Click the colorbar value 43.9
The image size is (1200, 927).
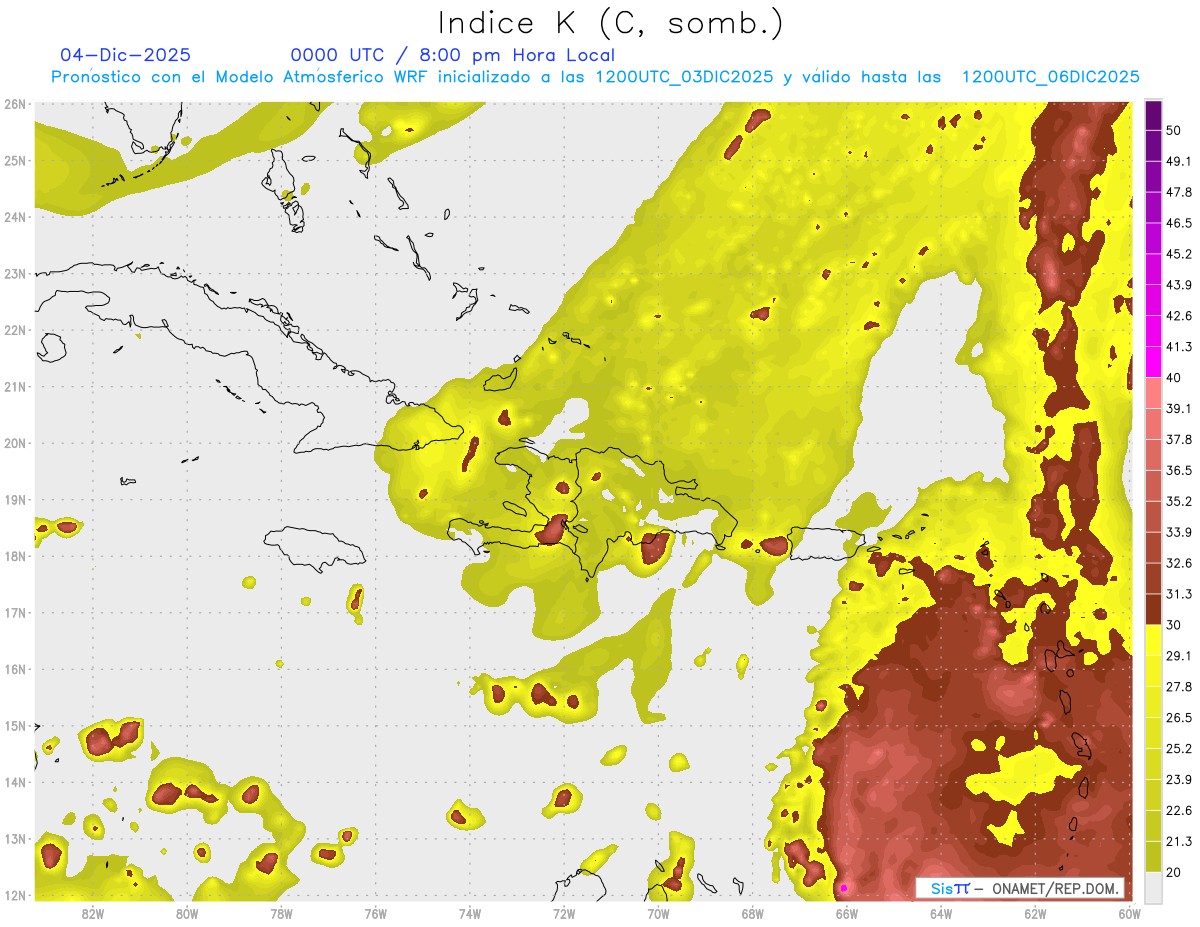(x=1178, y=285)
